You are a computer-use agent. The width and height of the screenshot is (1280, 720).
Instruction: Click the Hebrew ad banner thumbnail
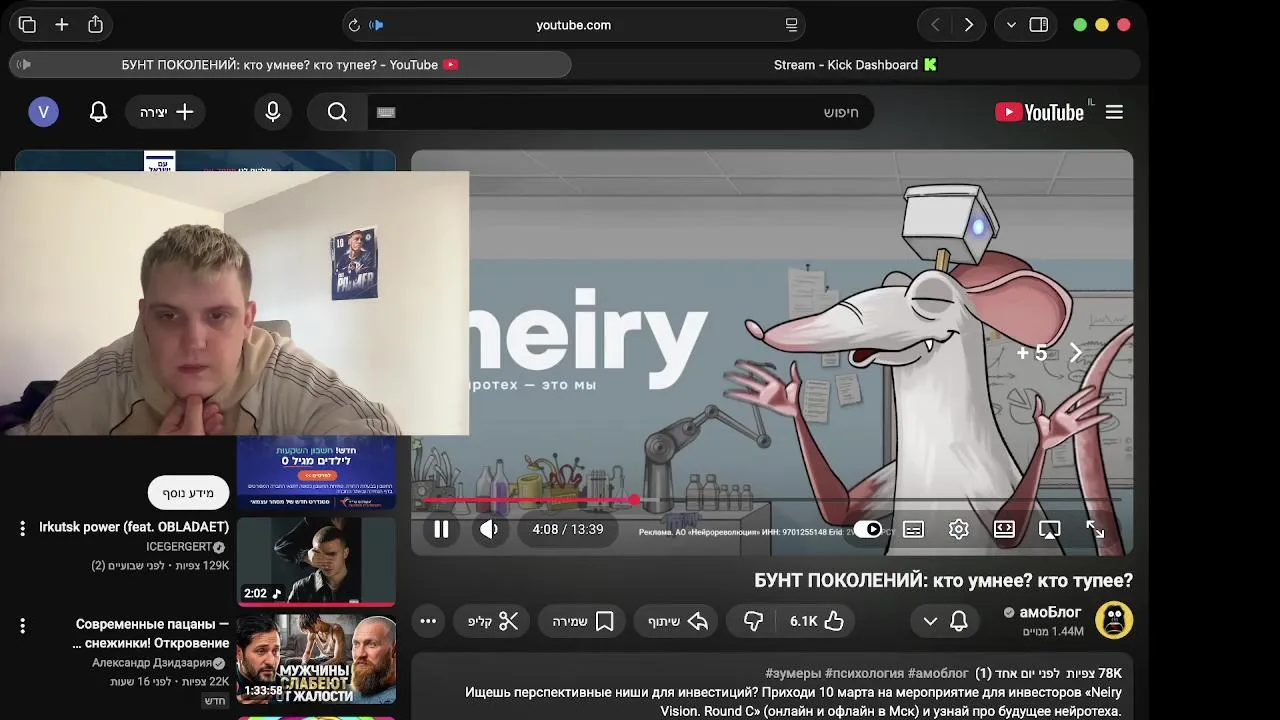pyautogui.click(x=316, y=472)
